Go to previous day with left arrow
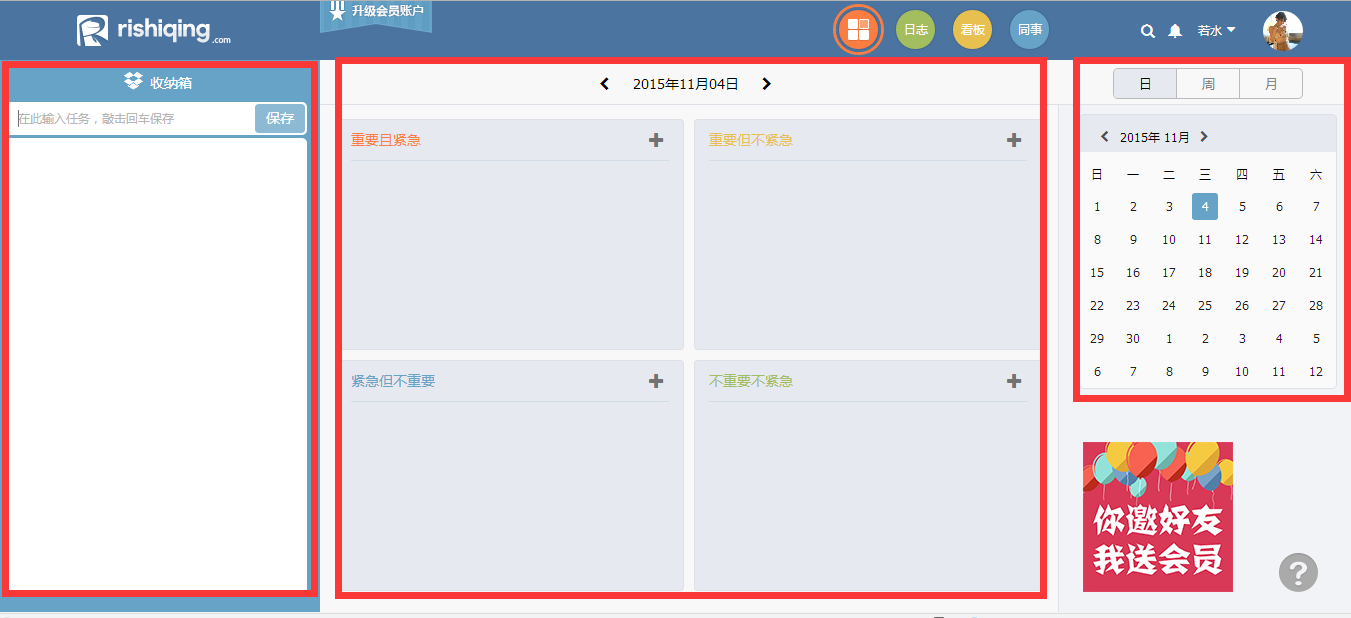The image size is (1351, 618). [603, 84]
